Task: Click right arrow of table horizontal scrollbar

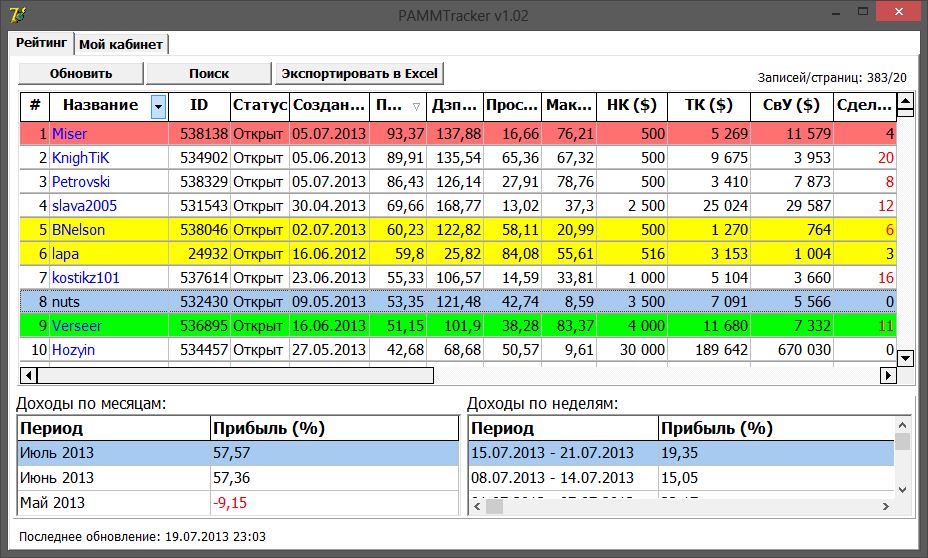Action: click(888, 375)
